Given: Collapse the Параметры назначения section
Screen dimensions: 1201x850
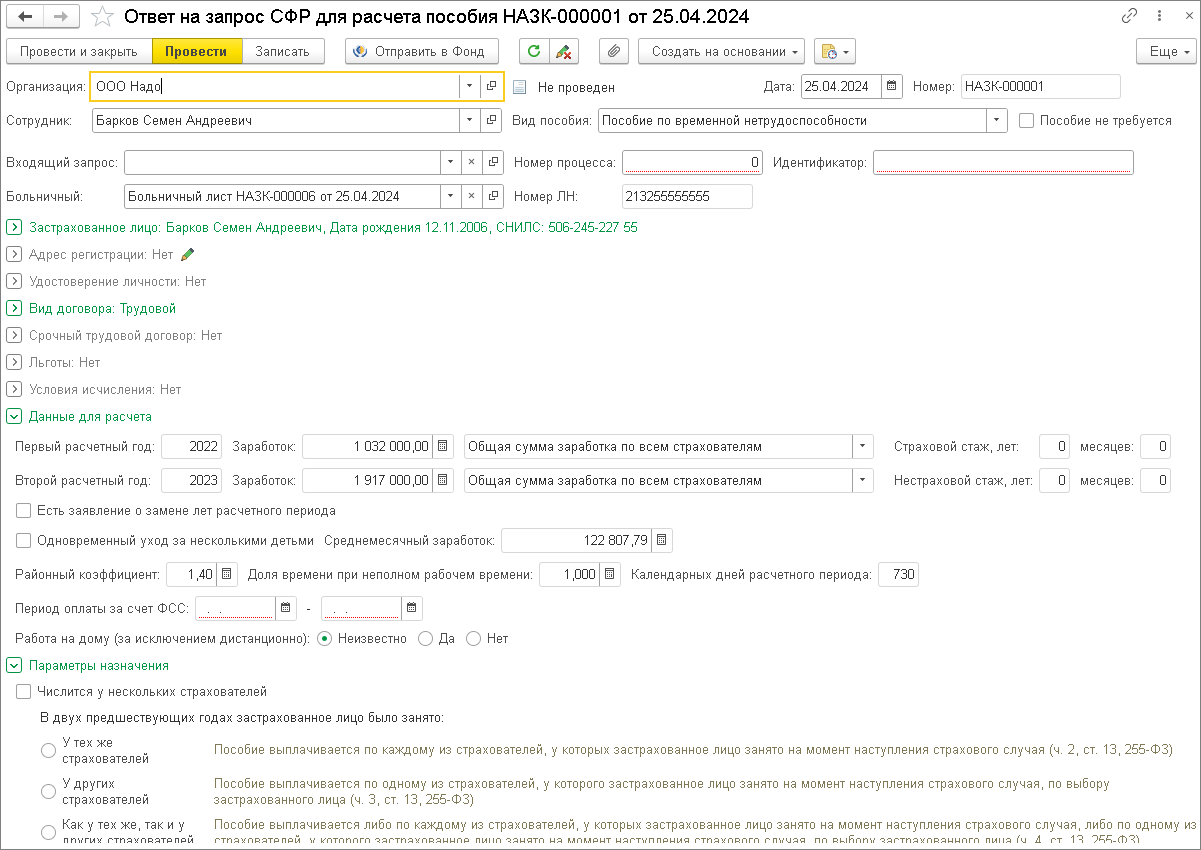Looking at the screenshot, I should tap(14, 665).
